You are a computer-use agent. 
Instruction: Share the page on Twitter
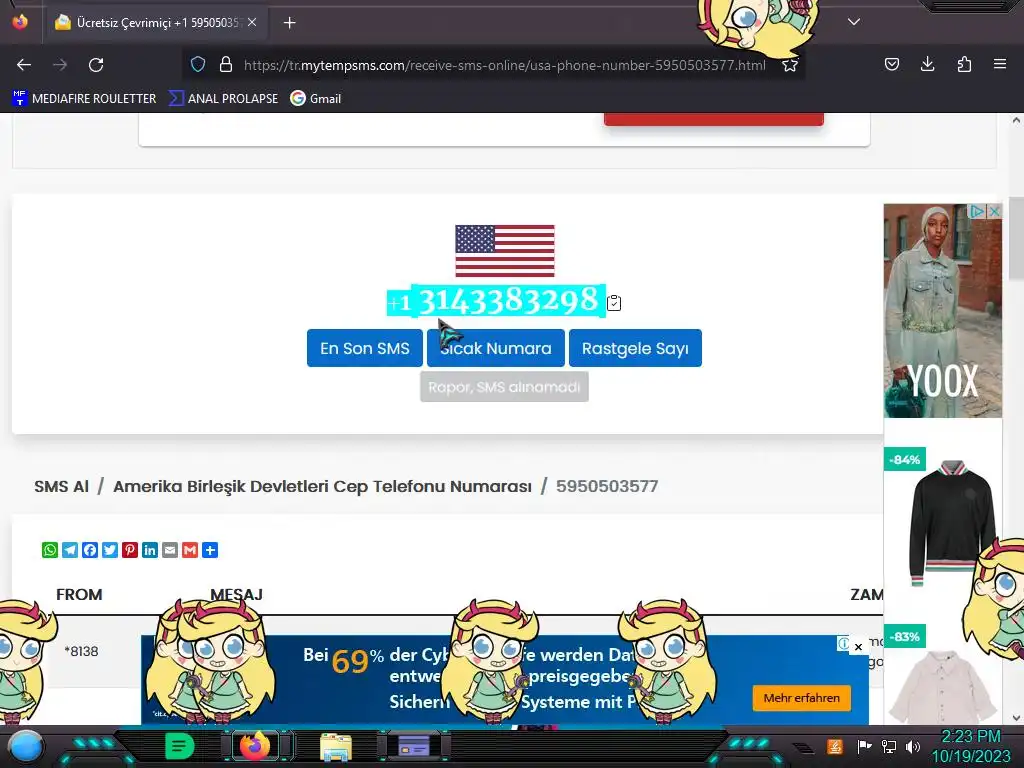point(110,550)
